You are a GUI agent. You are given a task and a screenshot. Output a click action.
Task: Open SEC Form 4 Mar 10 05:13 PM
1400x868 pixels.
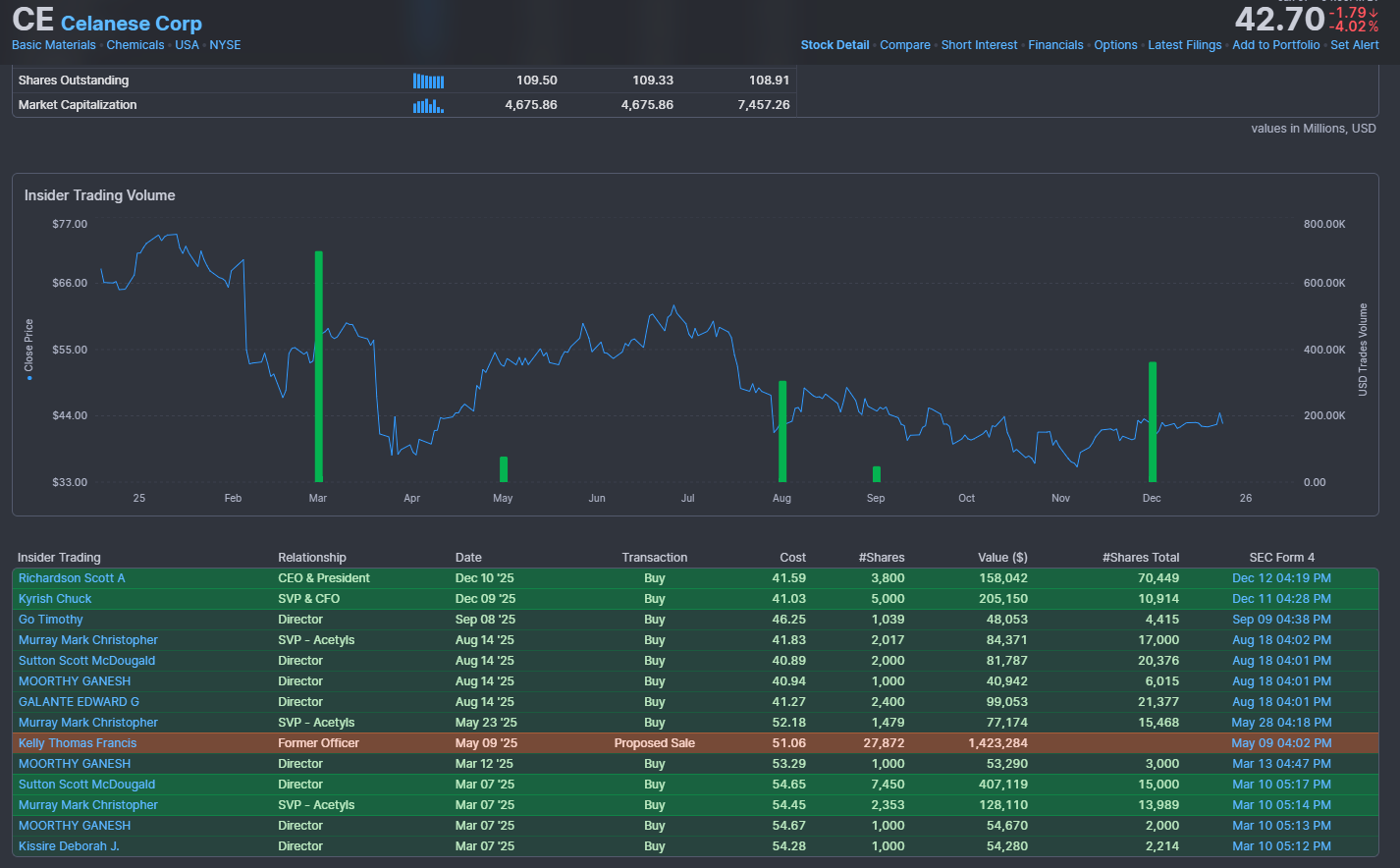1281,826
